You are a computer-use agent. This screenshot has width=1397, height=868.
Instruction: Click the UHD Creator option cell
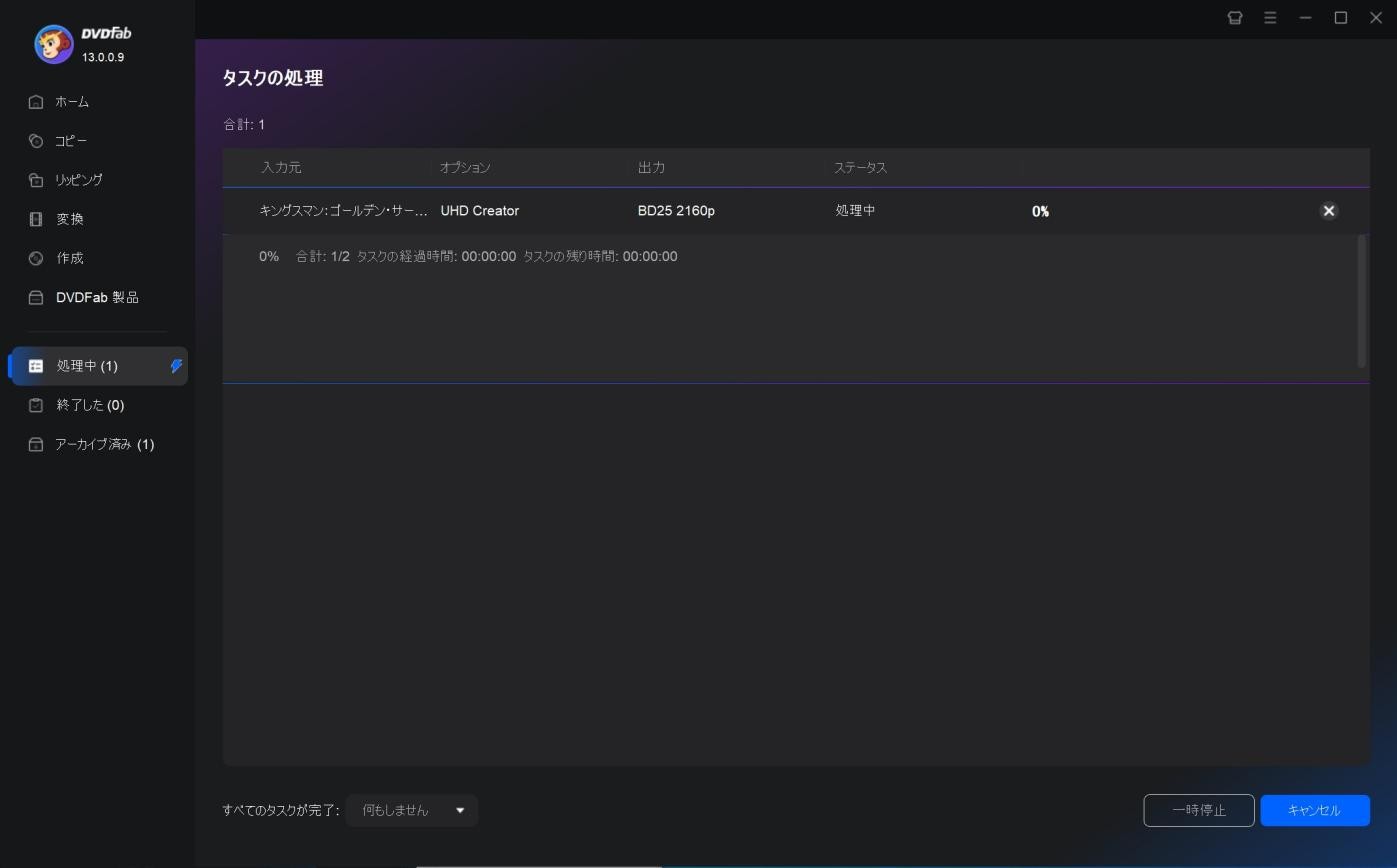480,211
